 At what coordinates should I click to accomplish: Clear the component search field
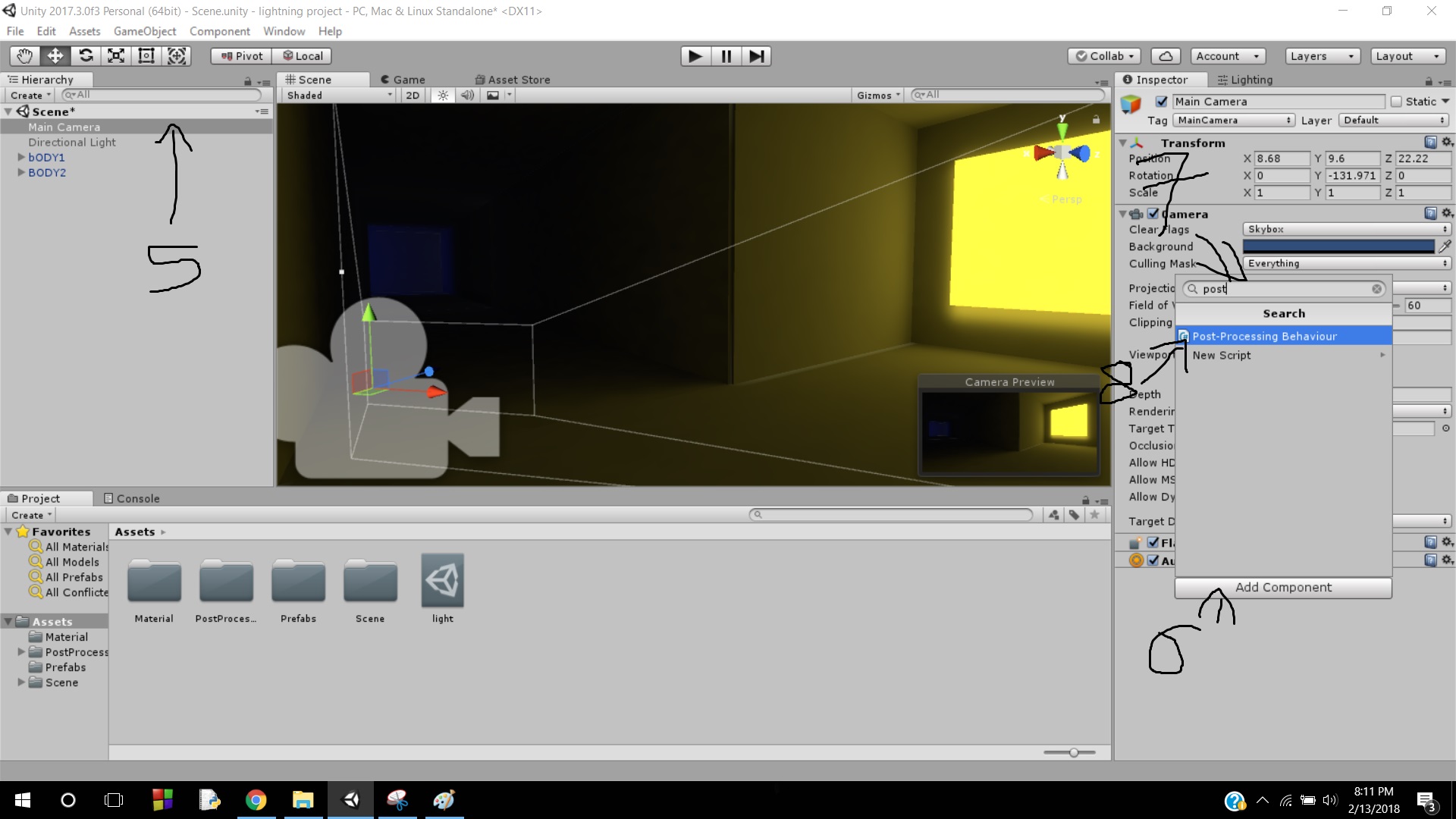(1376, 289)
